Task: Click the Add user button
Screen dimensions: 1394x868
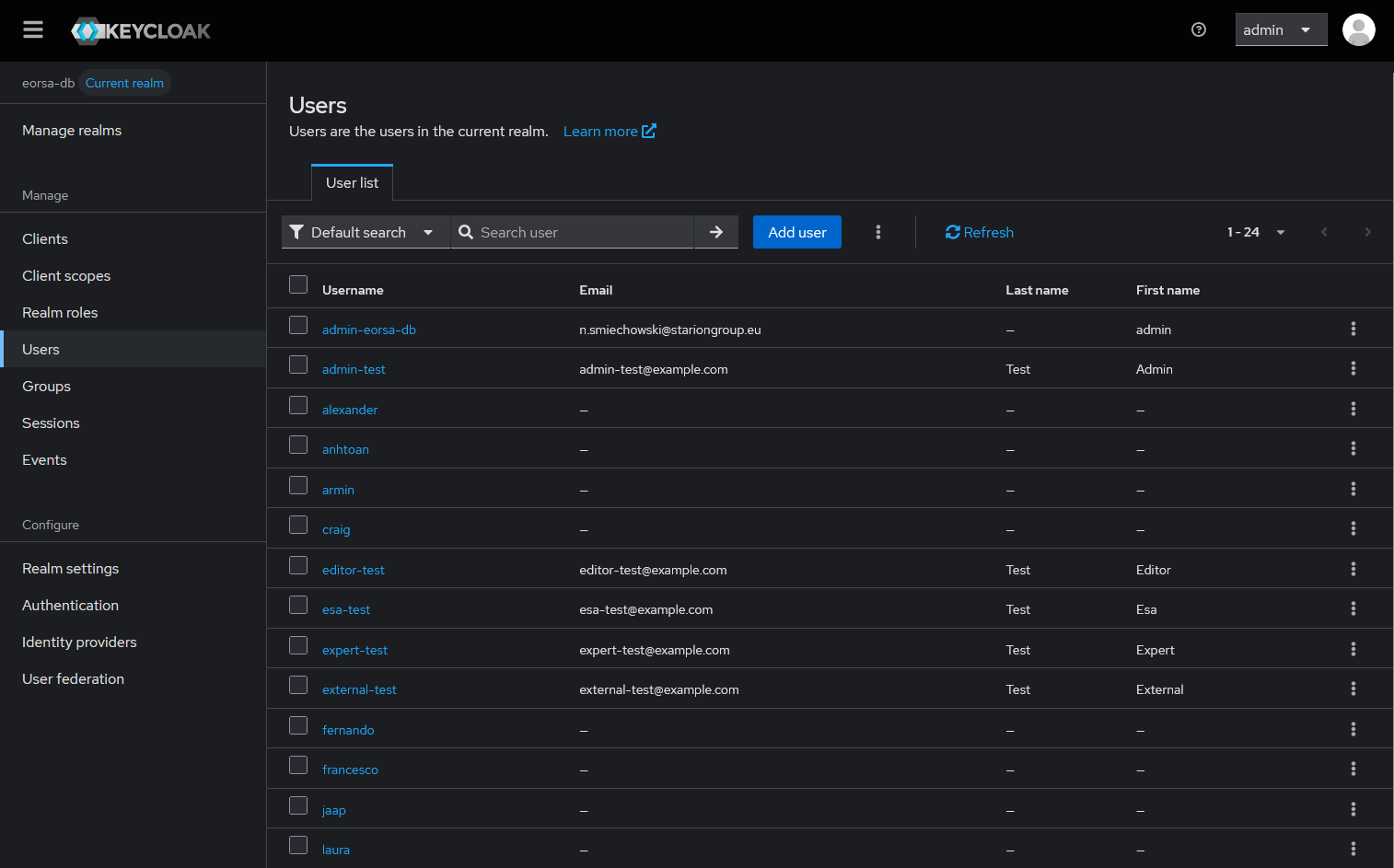Action: (797, 232)
